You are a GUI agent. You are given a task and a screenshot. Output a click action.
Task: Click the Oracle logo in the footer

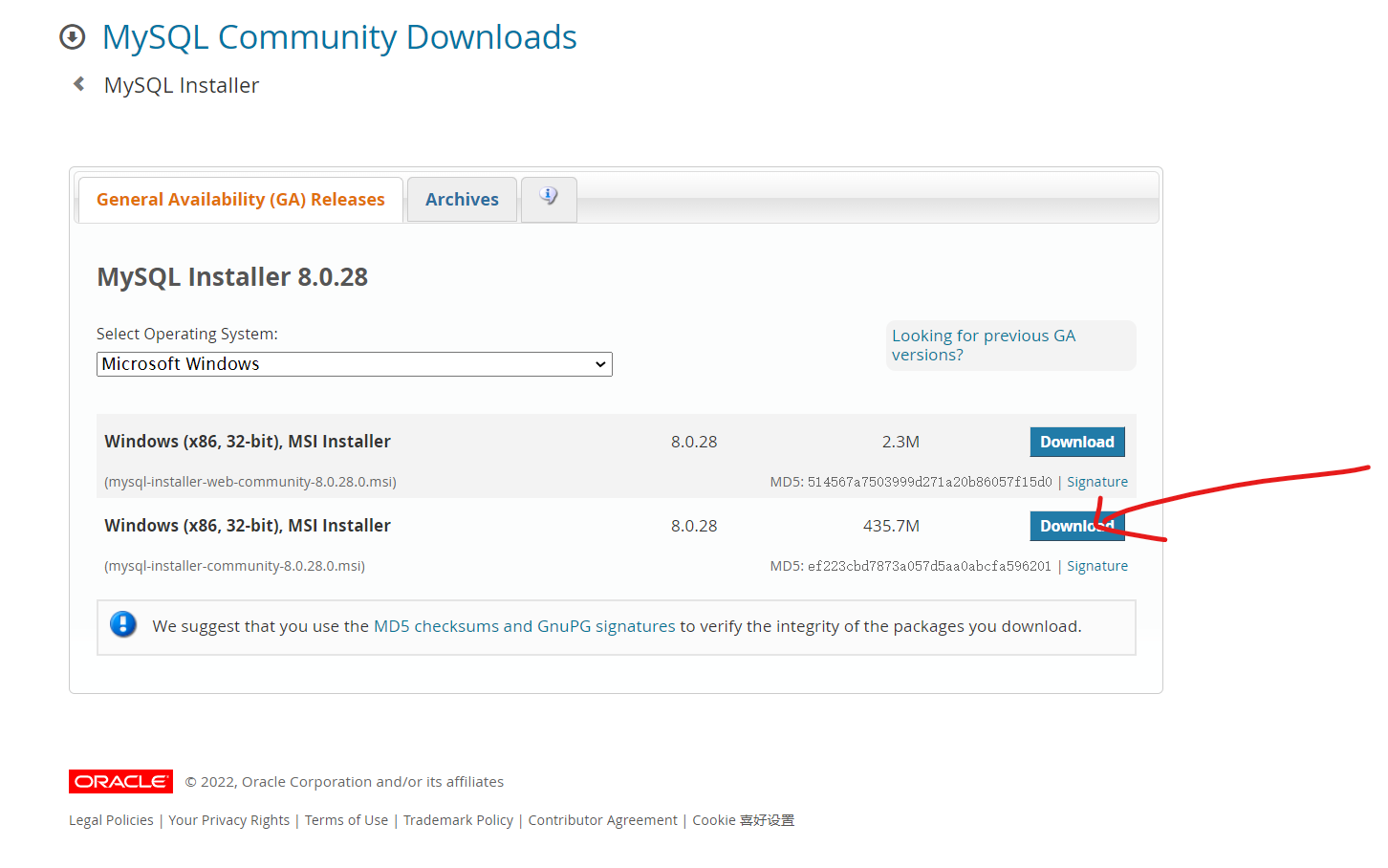tap(120, 781)
